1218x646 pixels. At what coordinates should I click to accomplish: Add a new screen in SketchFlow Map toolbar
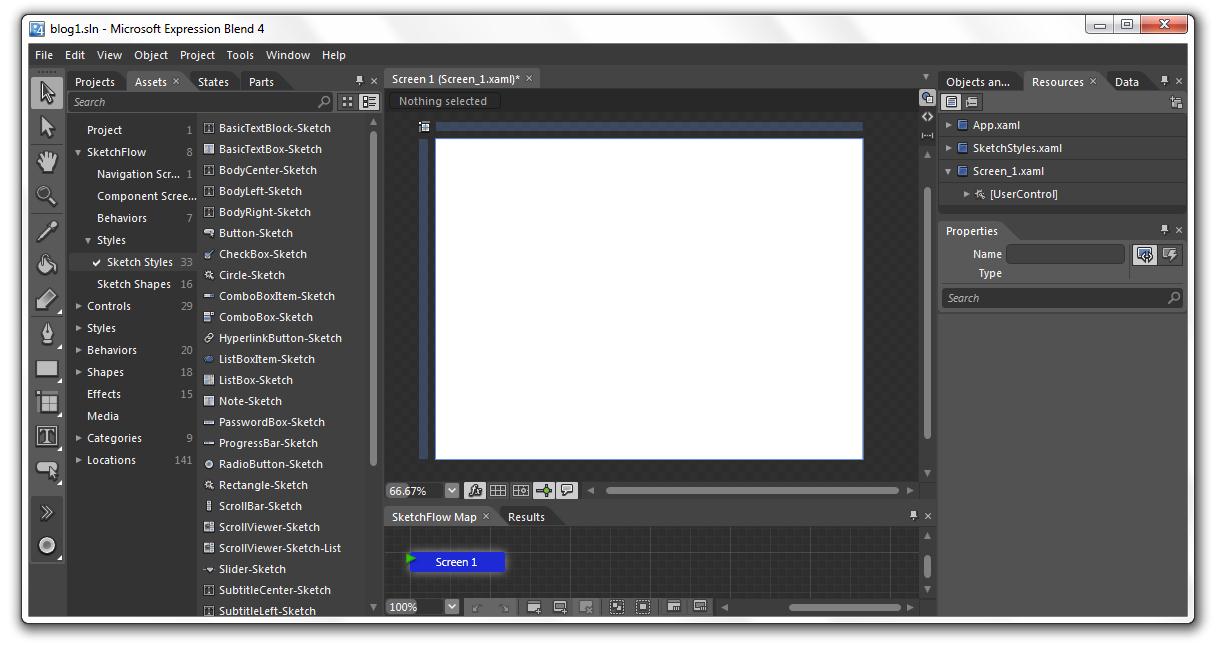click(533, 605)
